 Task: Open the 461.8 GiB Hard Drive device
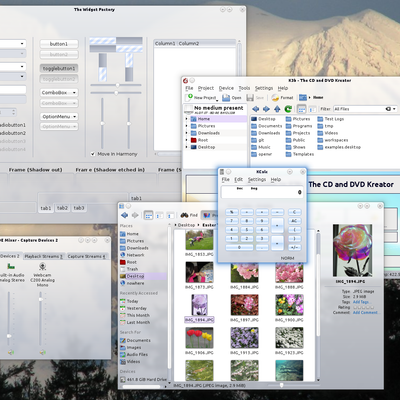(x=143, y=379)
